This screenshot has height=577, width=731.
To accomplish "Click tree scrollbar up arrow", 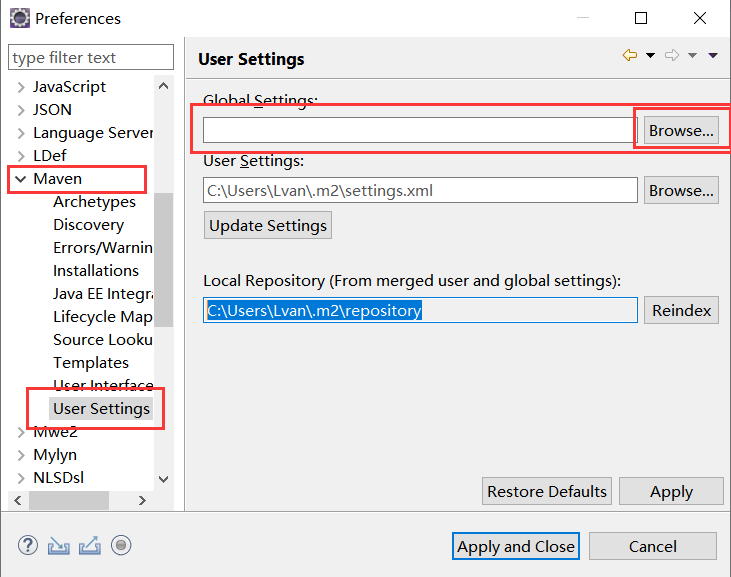I will pyautogui.click(x=164, y=86).
